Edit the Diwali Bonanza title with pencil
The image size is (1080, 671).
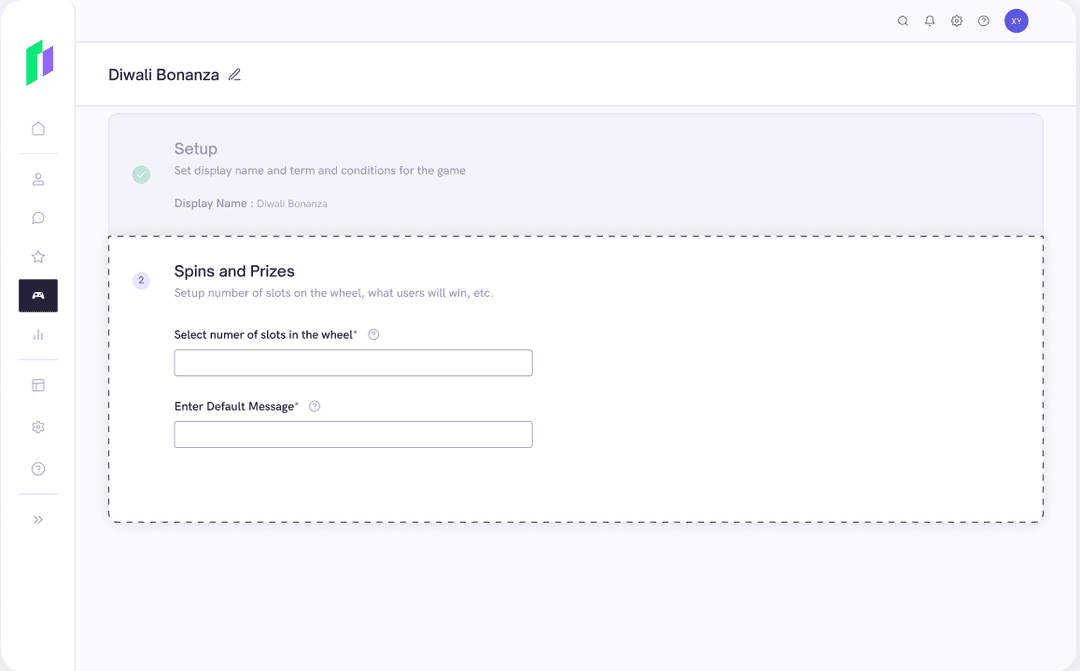point(235,75)
